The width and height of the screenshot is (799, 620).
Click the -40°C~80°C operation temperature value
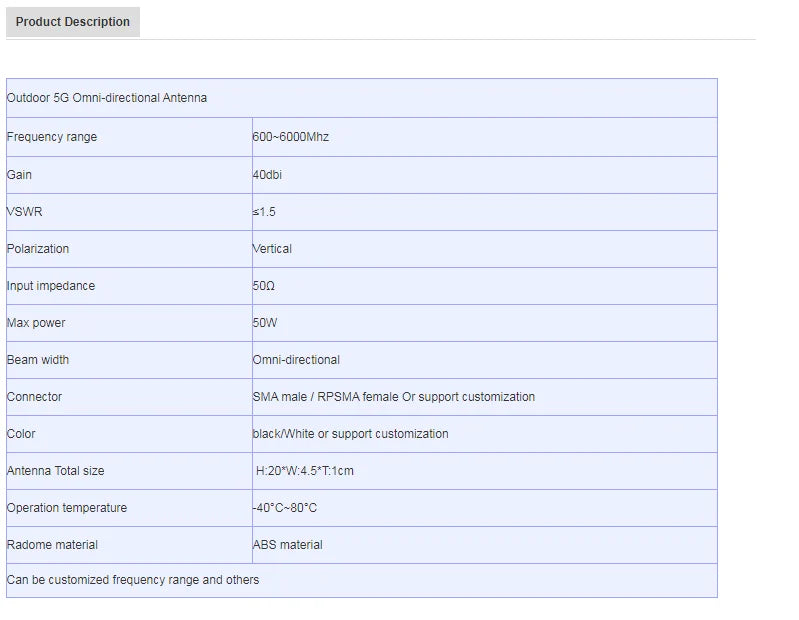pos(284,508)
